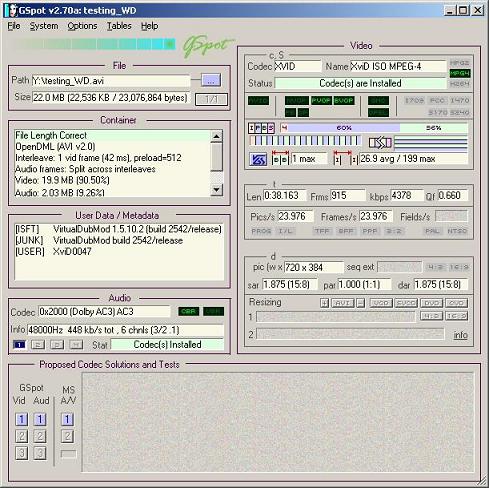Open the Options menu
Image resolution: width=489 pixels, height=488 pixels.
click(82, 26)
